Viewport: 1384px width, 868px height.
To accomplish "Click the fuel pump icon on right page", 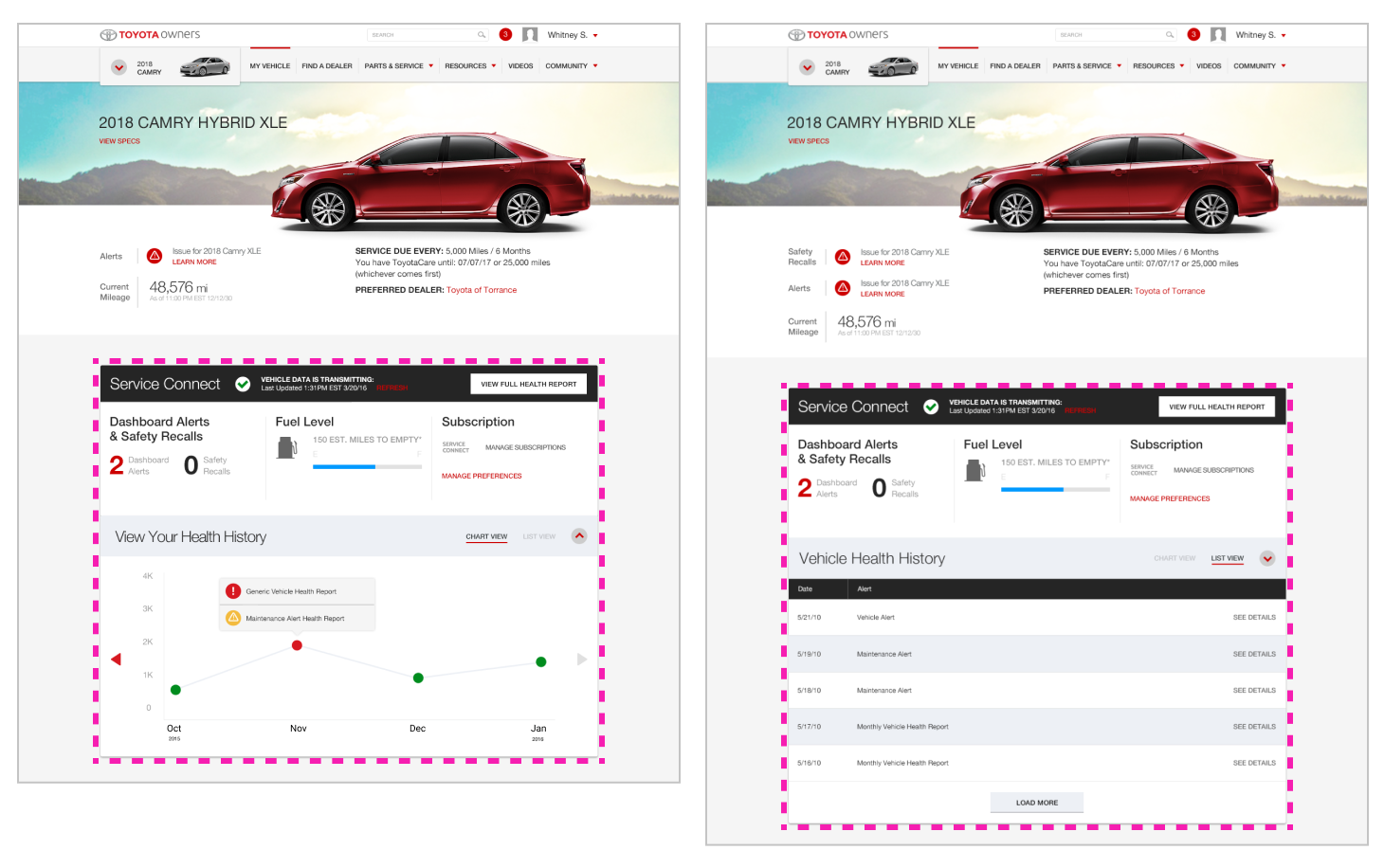I will 974,470.
